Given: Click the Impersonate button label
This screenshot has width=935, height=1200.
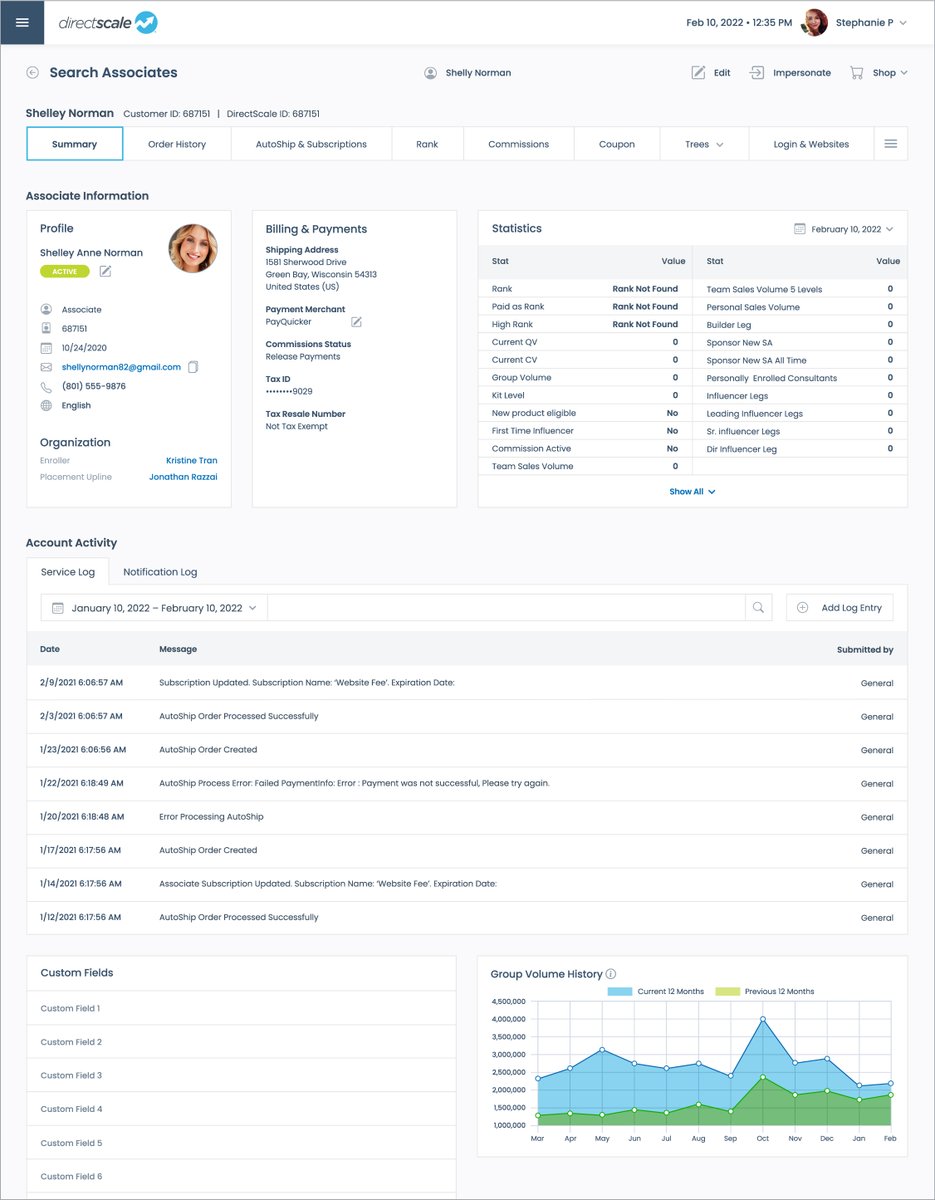Looking at the screenshot, I should tap(802, 73).
